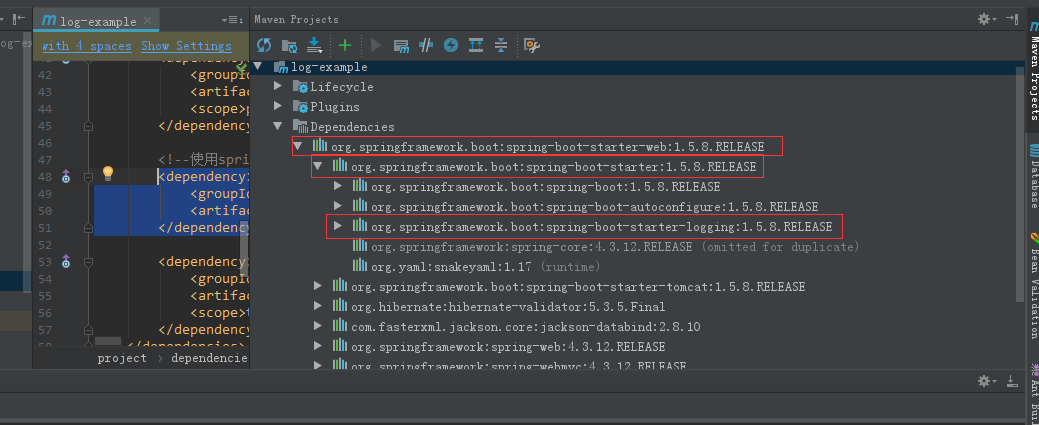Click Plugins folder gear icon
The image size is (1039, 425).
(300, 107)
